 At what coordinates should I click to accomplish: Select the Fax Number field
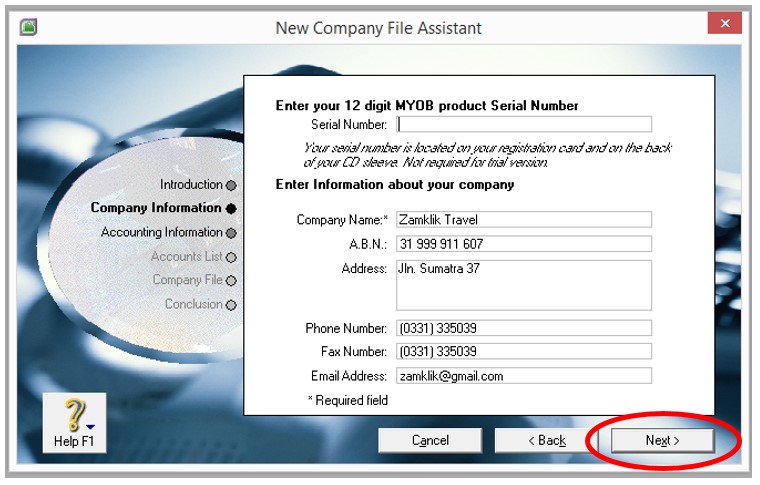click(524, 351)
